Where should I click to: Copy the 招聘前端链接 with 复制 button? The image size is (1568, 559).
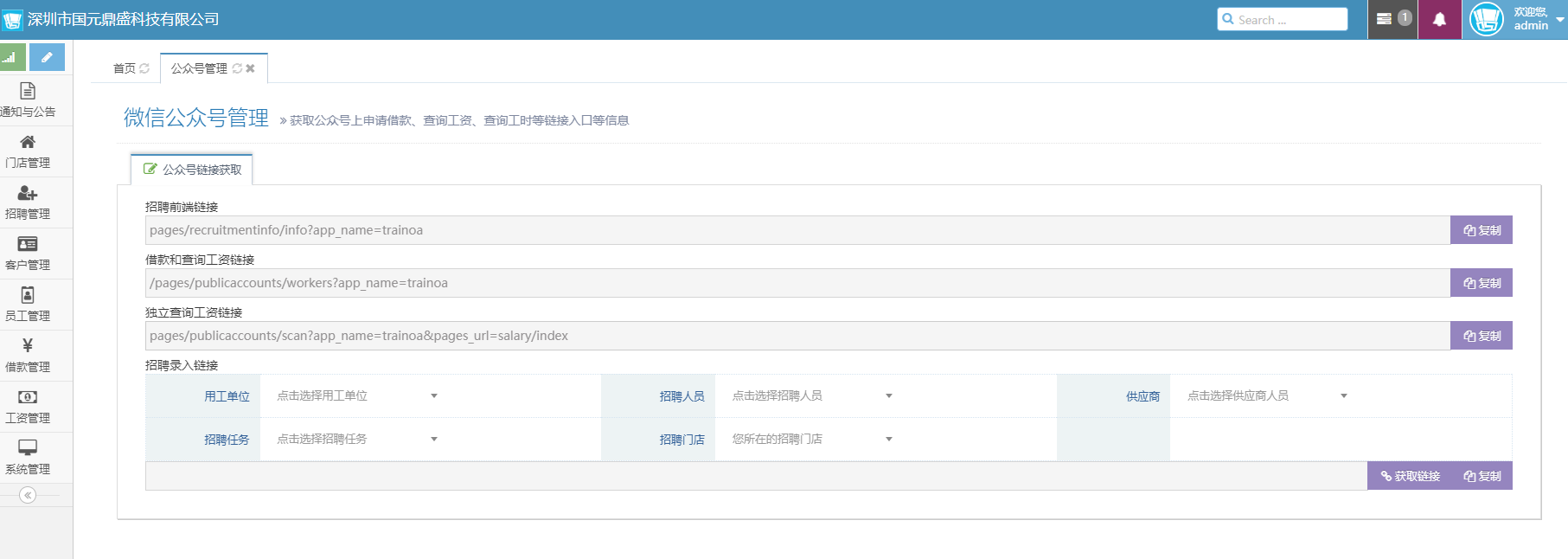point(1482,230)
